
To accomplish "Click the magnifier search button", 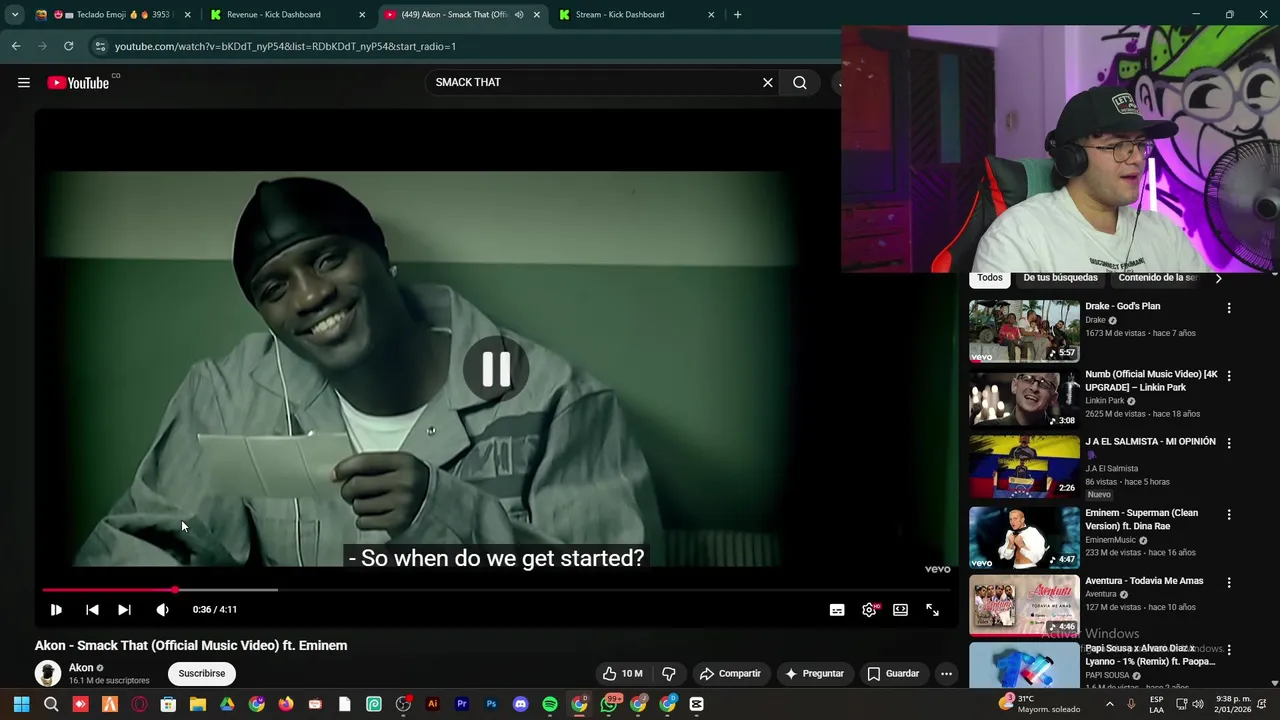I will (x=800, y=83).
